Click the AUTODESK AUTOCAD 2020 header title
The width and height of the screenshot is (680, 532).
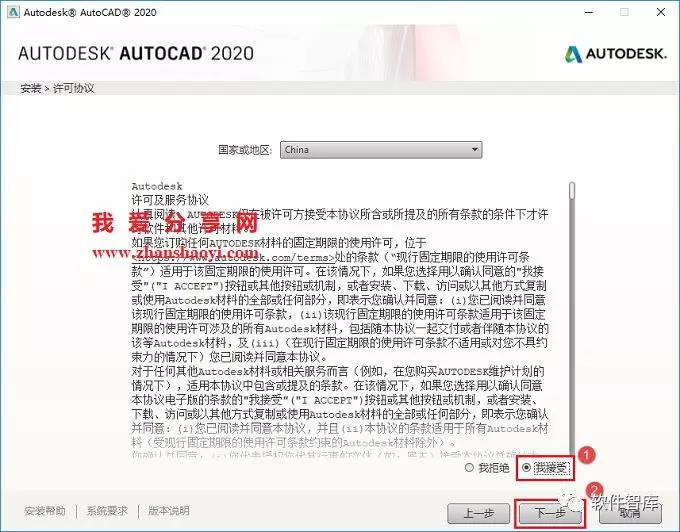136,53
